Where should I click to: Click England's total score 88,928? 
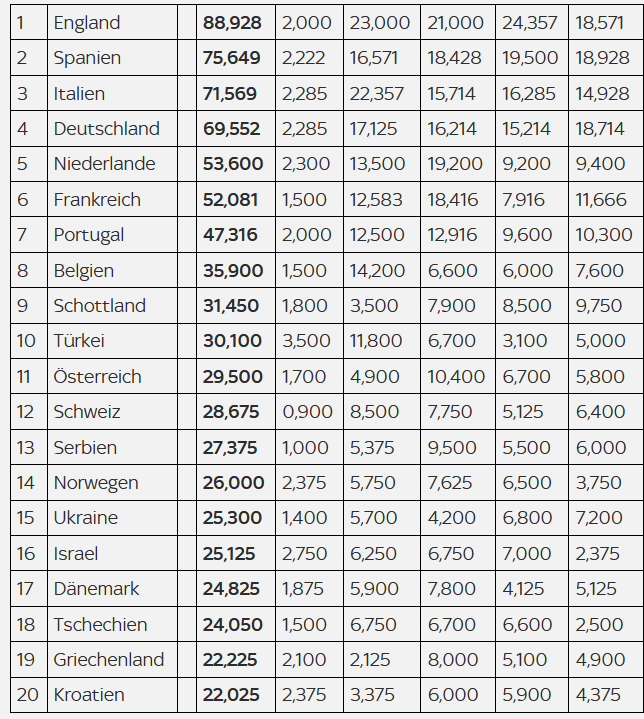click(x=232, y=22)
